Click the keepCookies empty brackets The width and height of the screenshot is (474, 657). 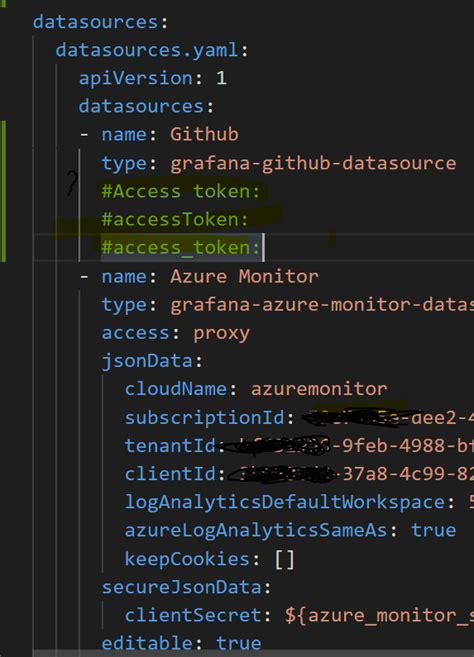click(x=285, y=559)
